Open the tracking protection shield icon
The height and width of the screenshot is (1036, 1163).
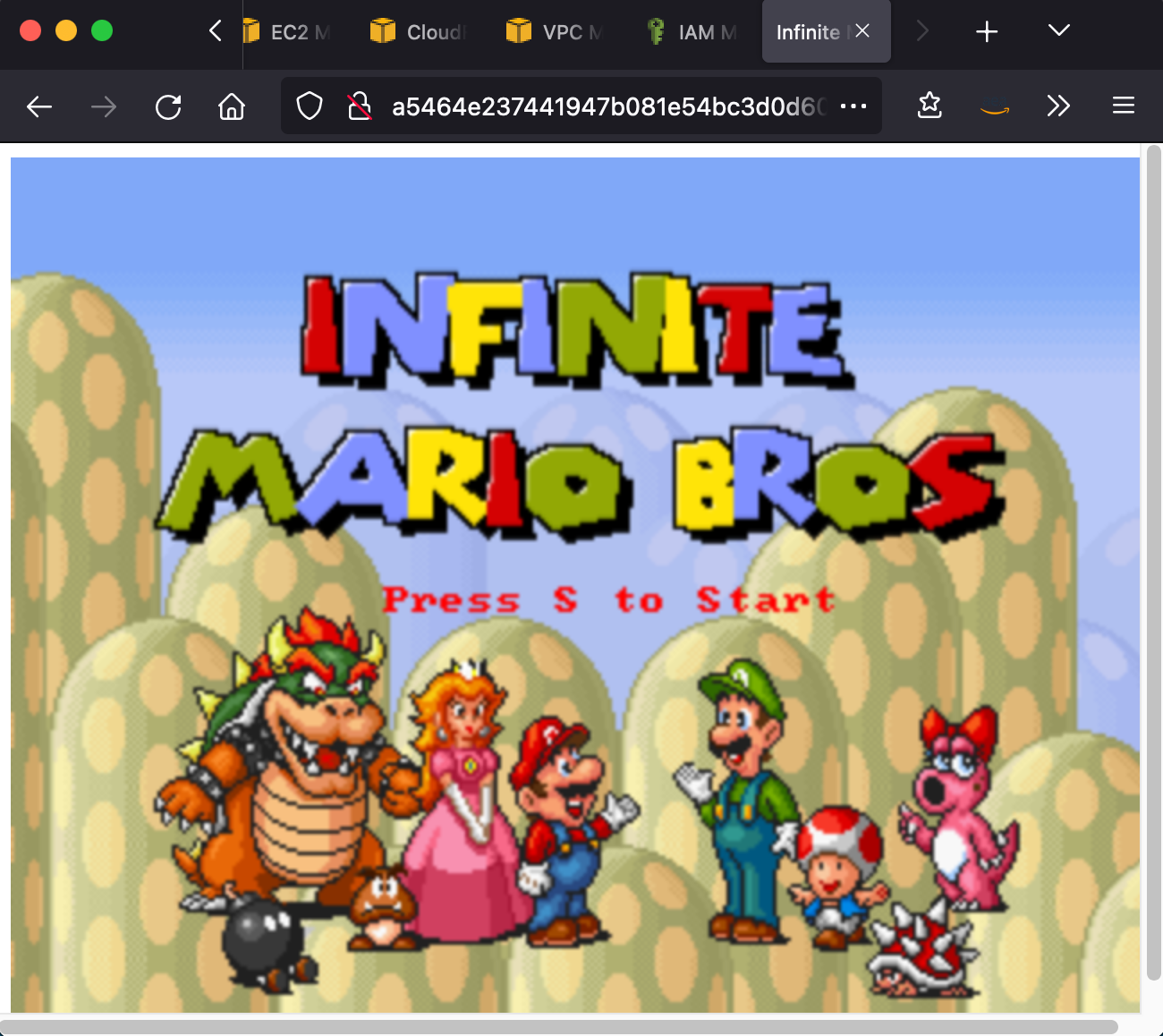pos(310,106)
